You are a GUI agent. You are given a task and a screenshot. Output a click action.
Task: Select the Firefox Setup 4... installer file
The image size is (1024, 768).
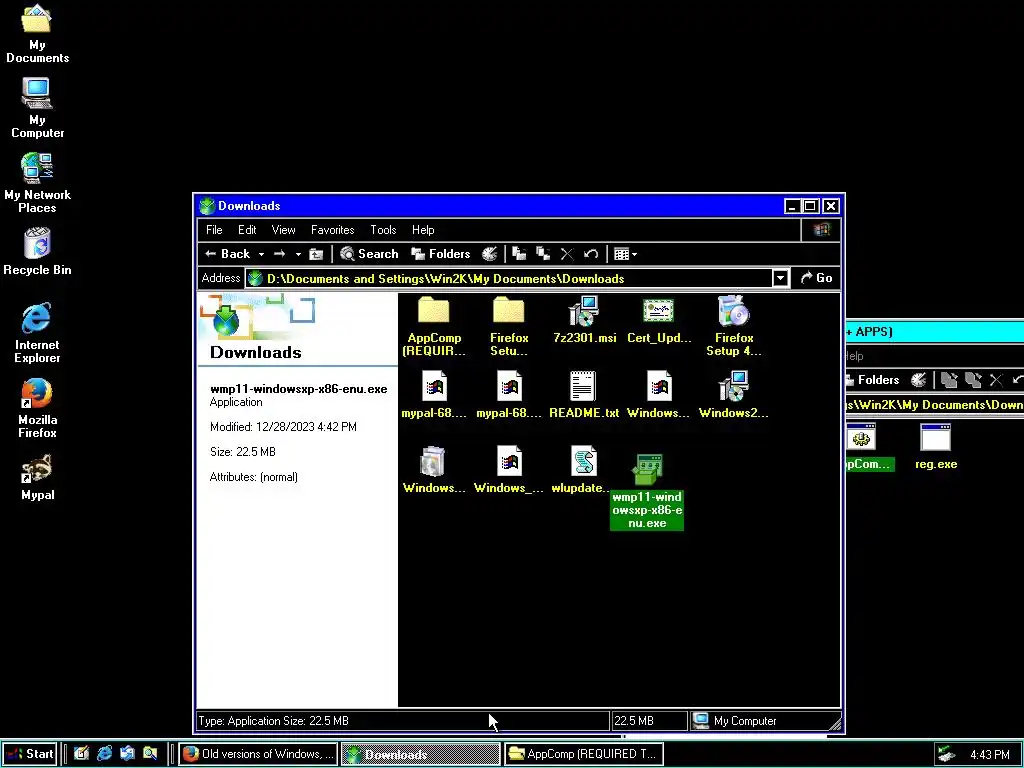[733, 325]
